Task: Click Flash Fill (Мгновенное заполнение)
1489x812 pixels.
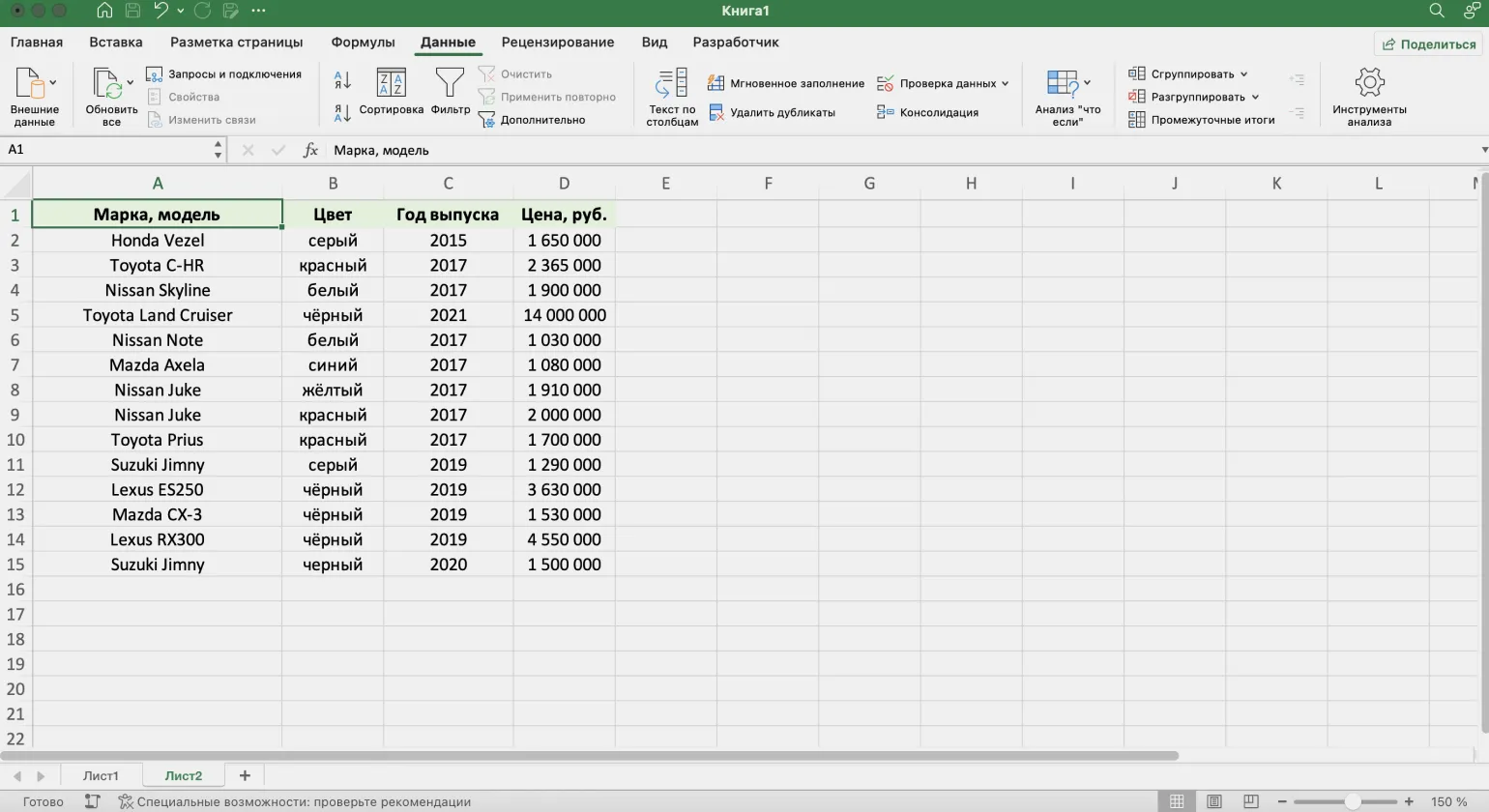Action: tap(785, 83)
